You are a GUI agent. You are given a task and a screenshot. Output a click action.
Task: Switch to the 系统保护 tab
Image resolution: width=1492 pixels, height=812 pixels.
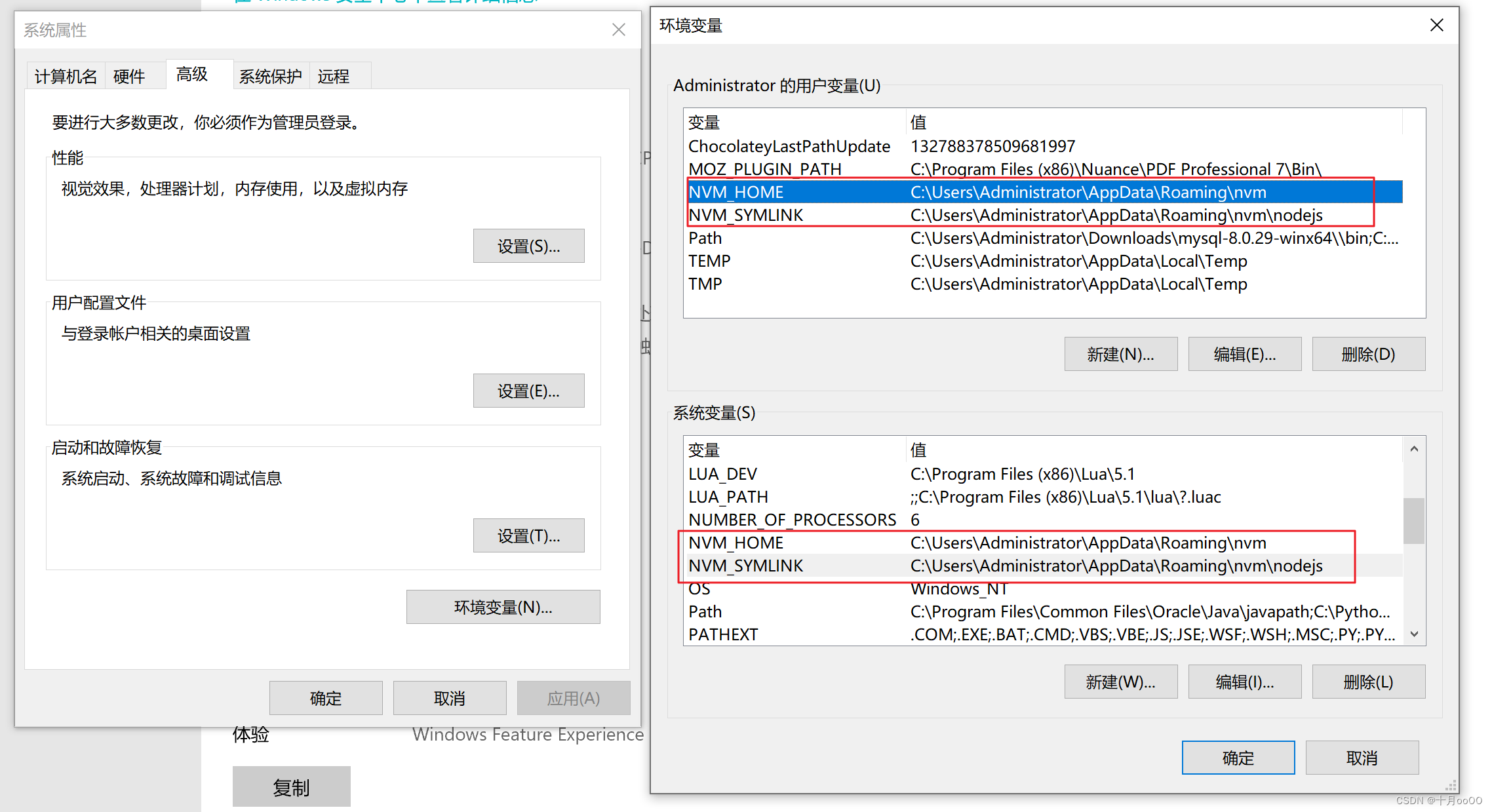(270, 76)
